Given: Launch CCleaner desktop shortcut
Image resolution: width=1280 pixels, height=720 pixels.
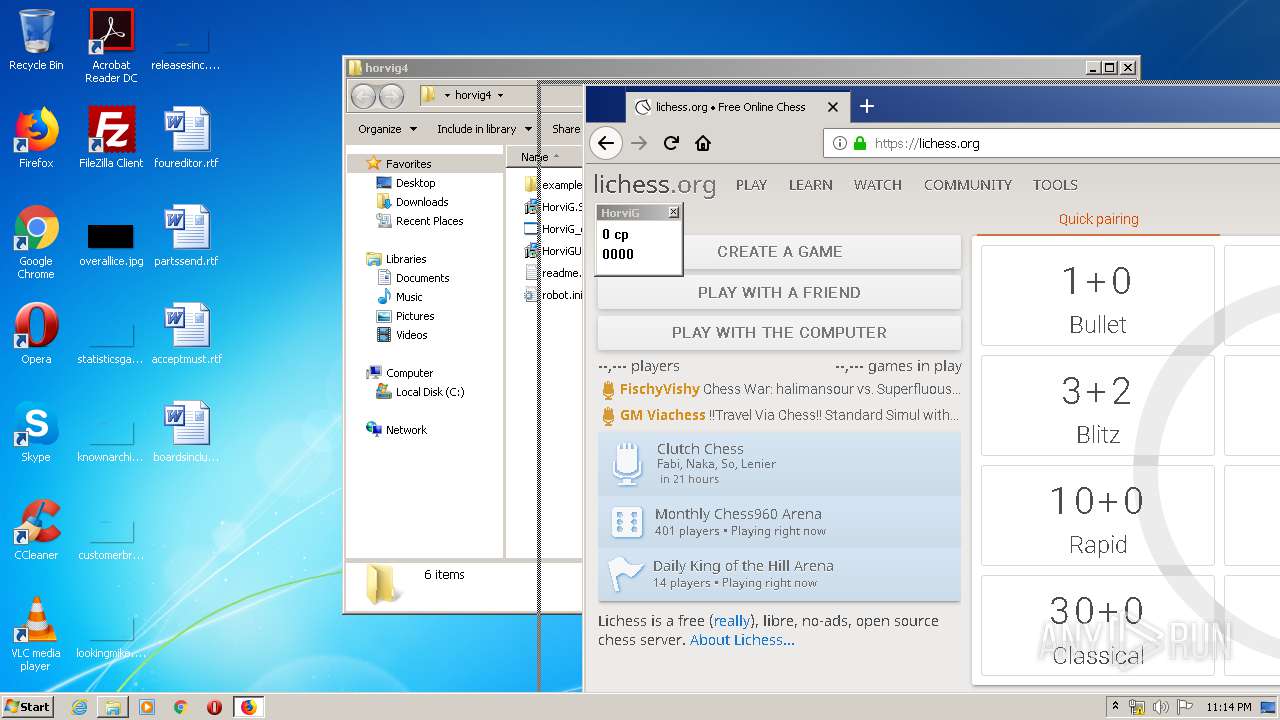Looking at the screenshot, I should click(36, 530).
